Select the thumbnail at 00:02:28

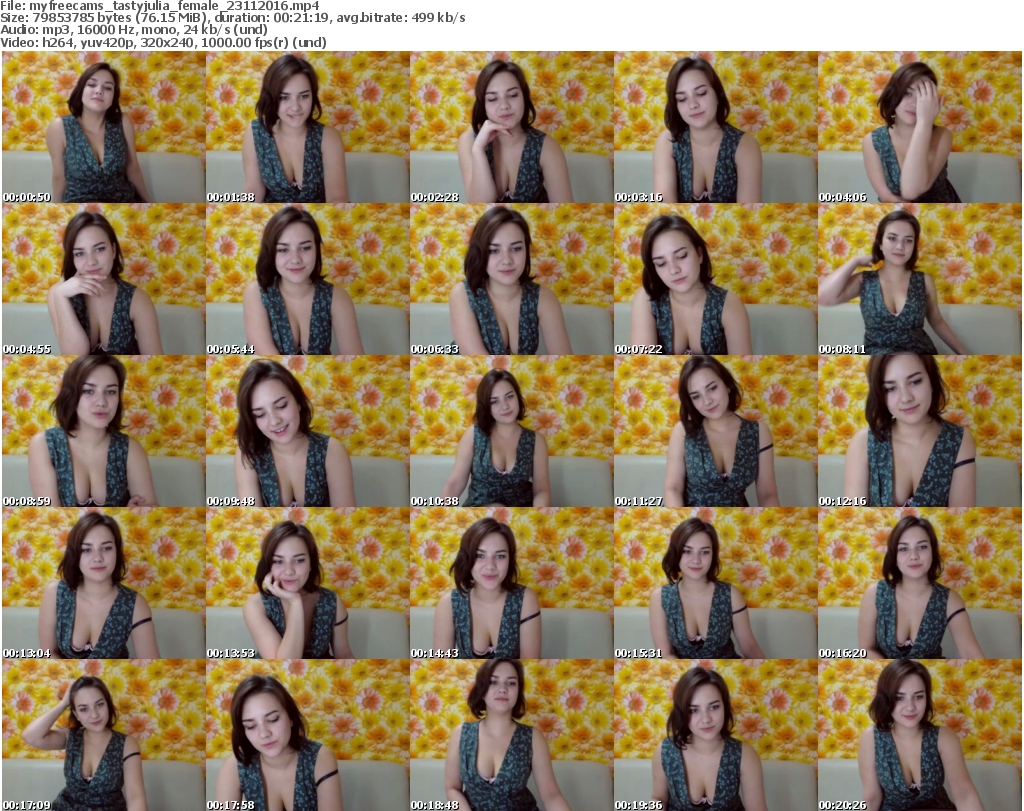(511, 127)
